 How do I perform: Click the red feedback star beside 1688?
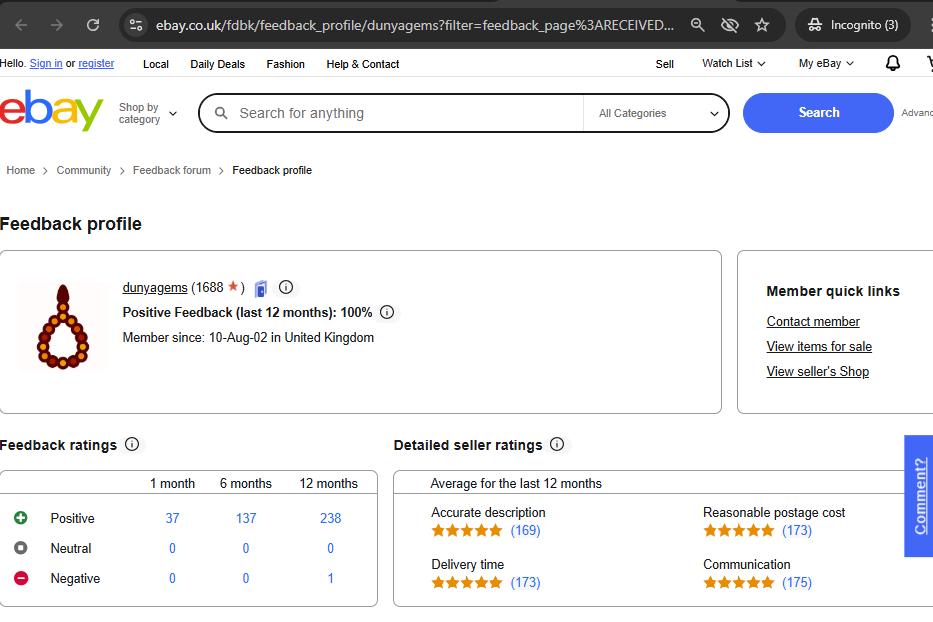tap(233, 286)
